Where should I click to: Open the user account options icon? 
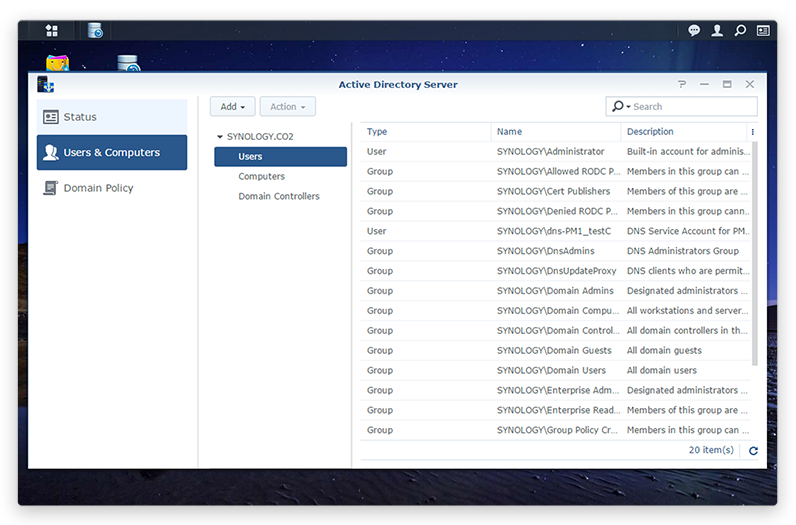coord(717,30)
